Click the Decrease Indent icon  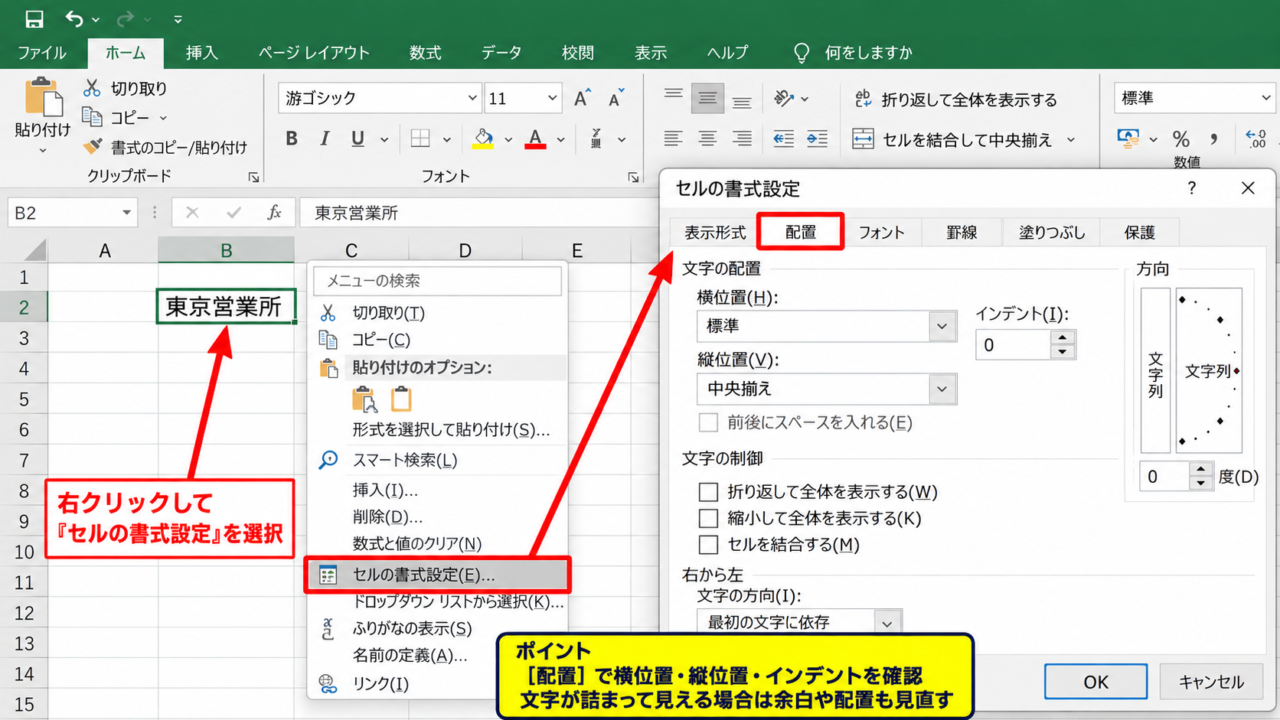(784, 139)
